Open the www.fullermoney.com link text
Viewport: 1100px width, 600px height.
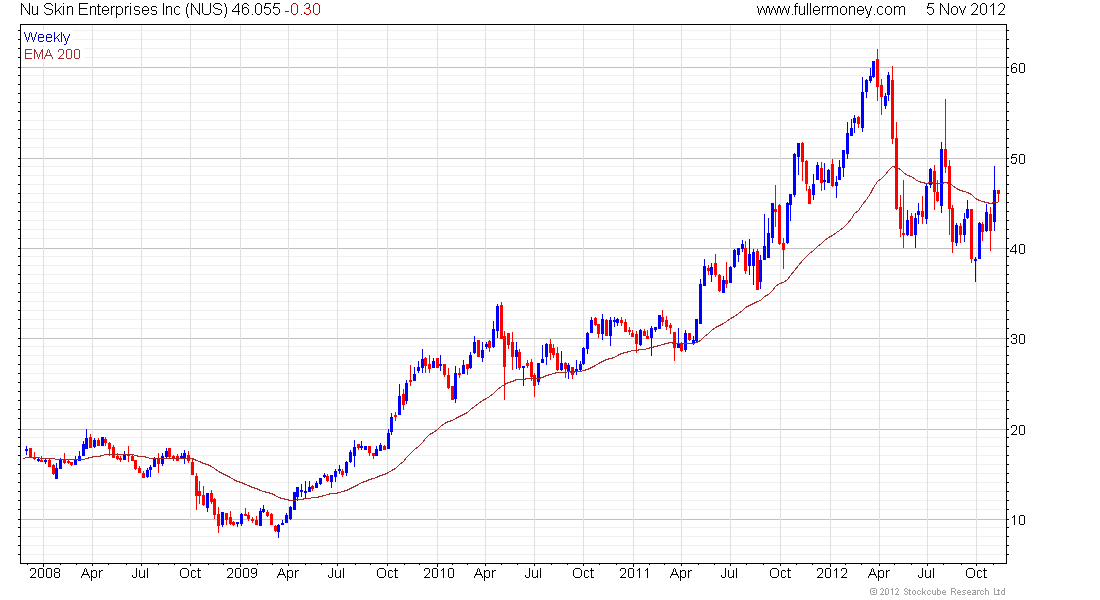click(x=831, y=10)
